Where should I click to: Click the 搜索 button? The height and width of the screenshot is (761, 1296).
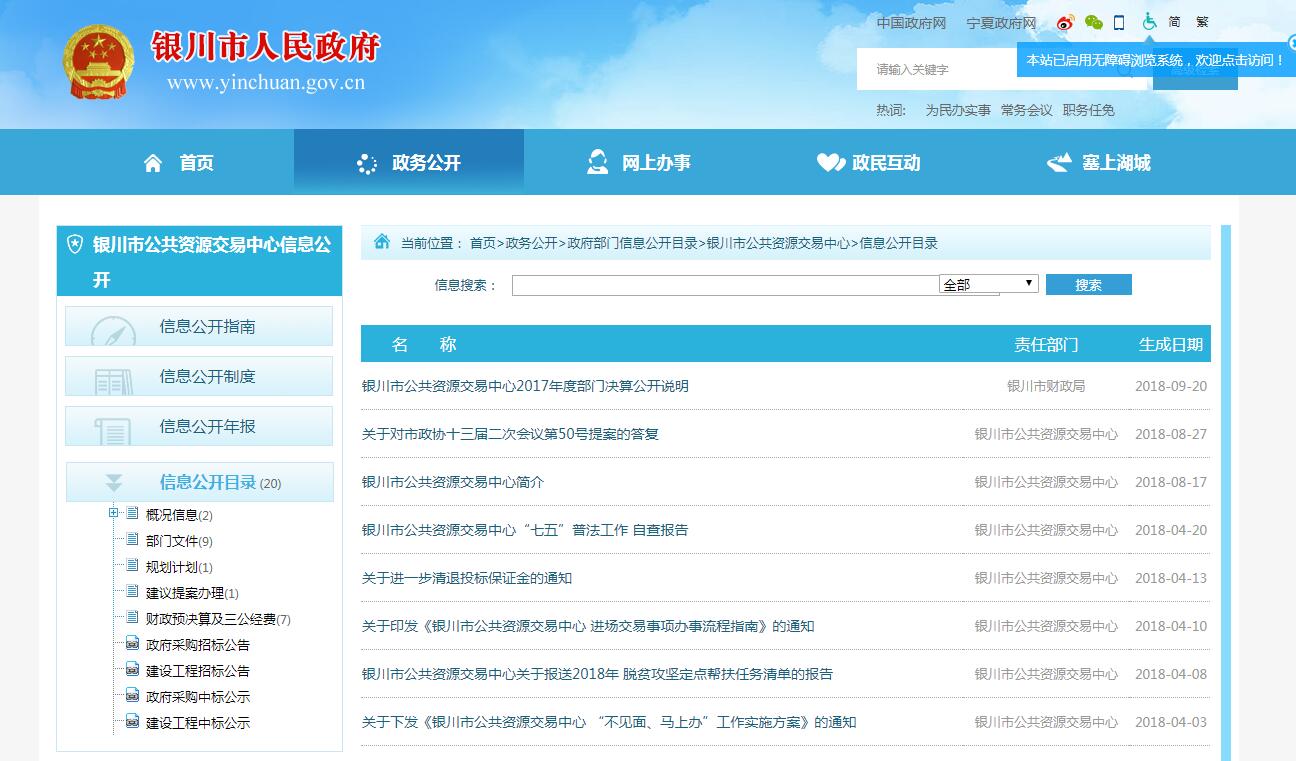(1088, 285)
